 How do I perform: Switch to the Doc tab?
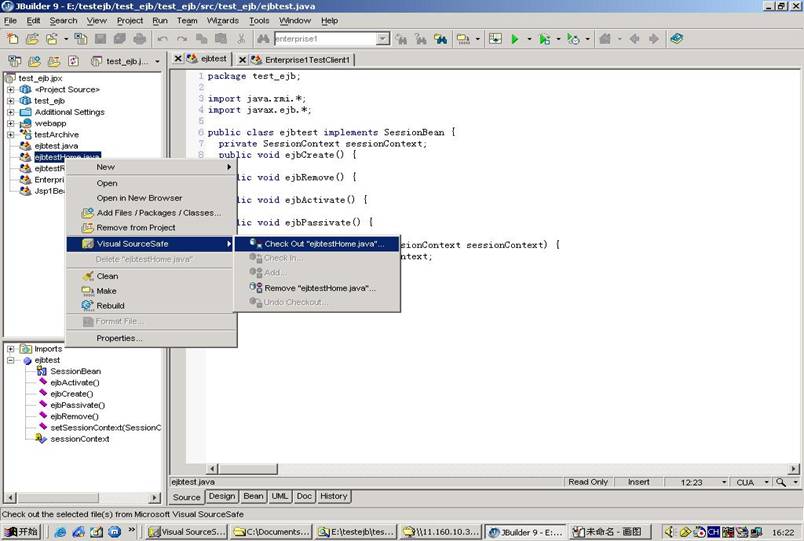pyautogui.click(x=304, y=496)
